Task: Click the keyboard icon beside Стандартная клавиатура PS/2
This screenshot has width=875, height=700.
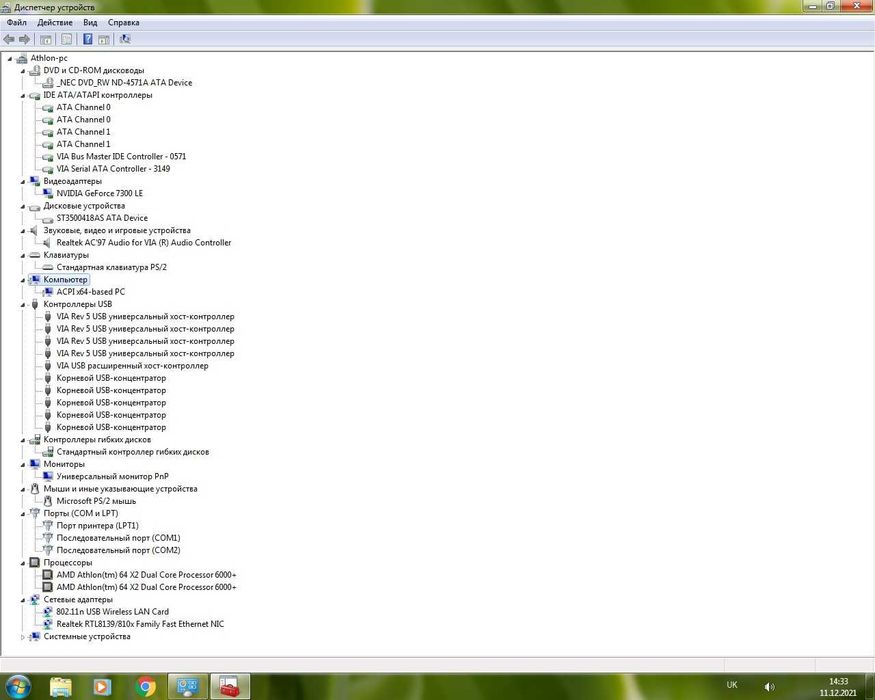Action: pyautogui.click(x=48, y=267)
